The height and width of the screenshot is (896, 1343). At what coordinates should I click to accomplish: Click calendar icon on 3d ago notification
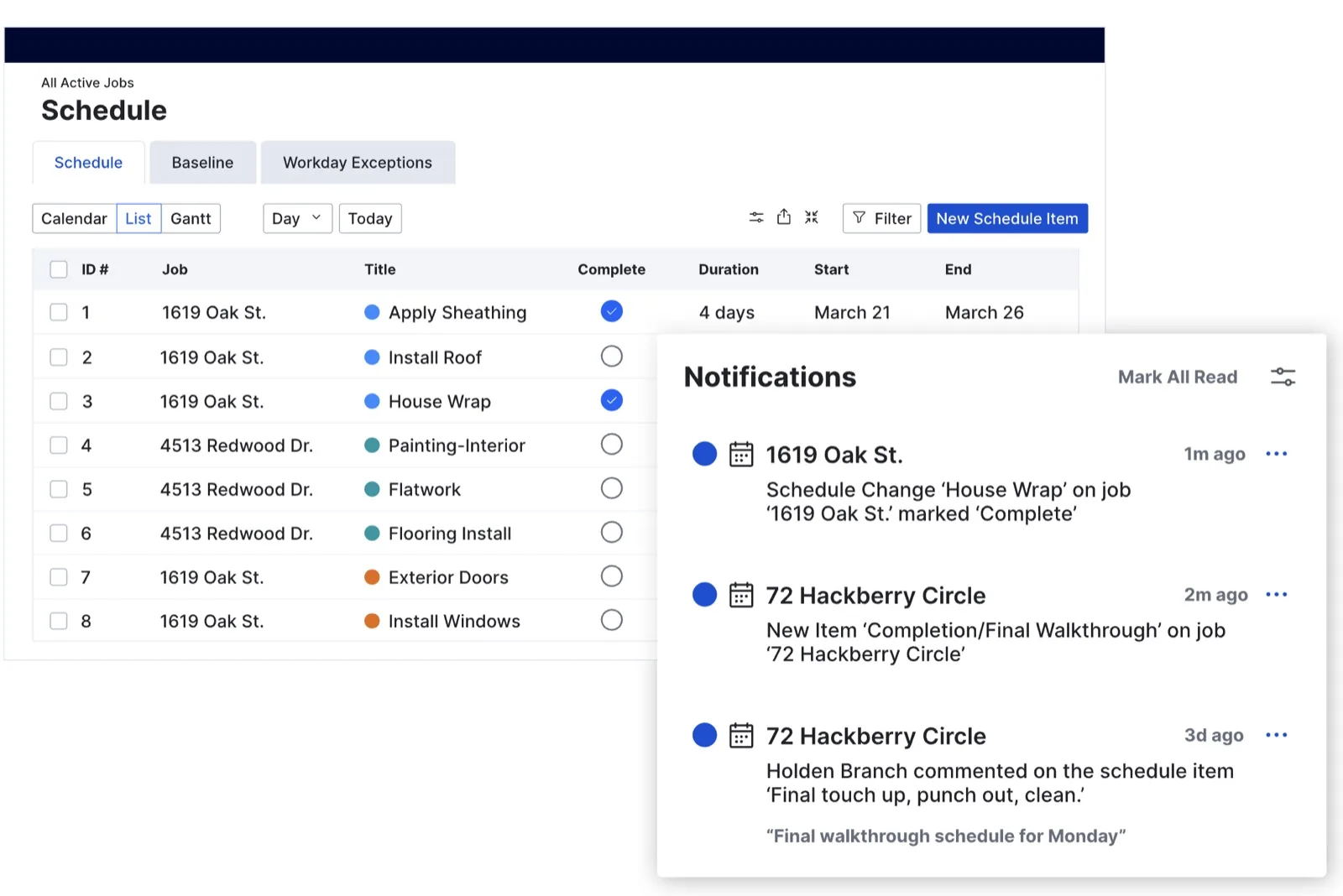tap(741, 736)
